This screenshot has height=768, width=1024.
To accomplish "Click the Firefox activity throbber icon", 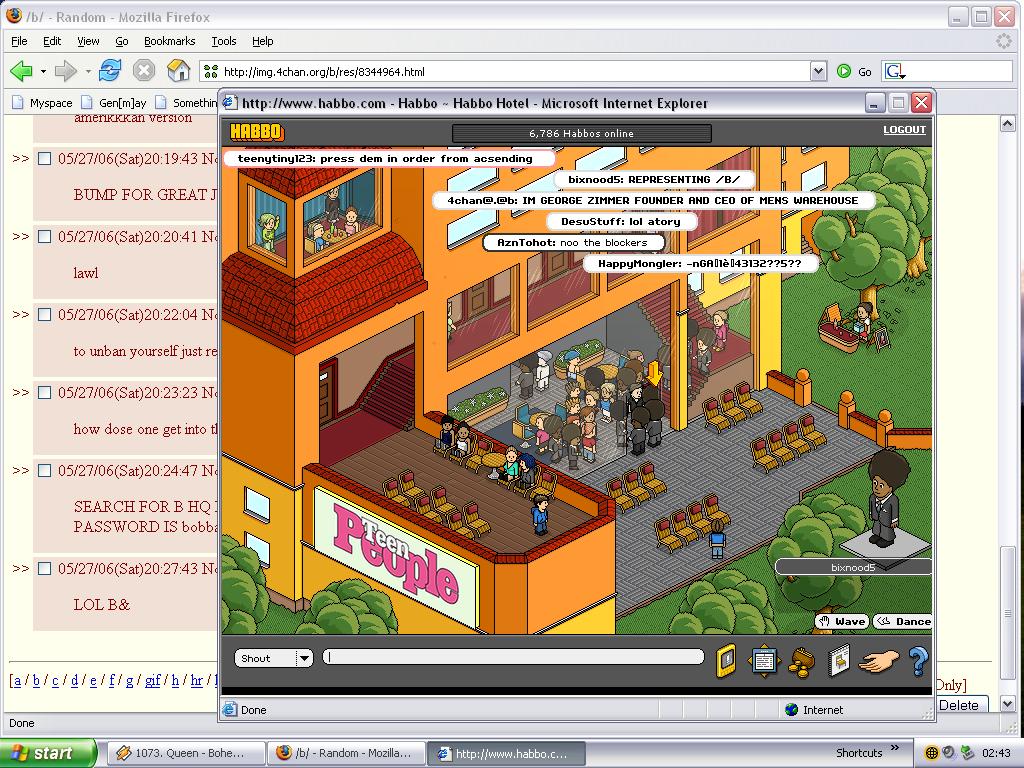I will click(x=1004, y=41).
